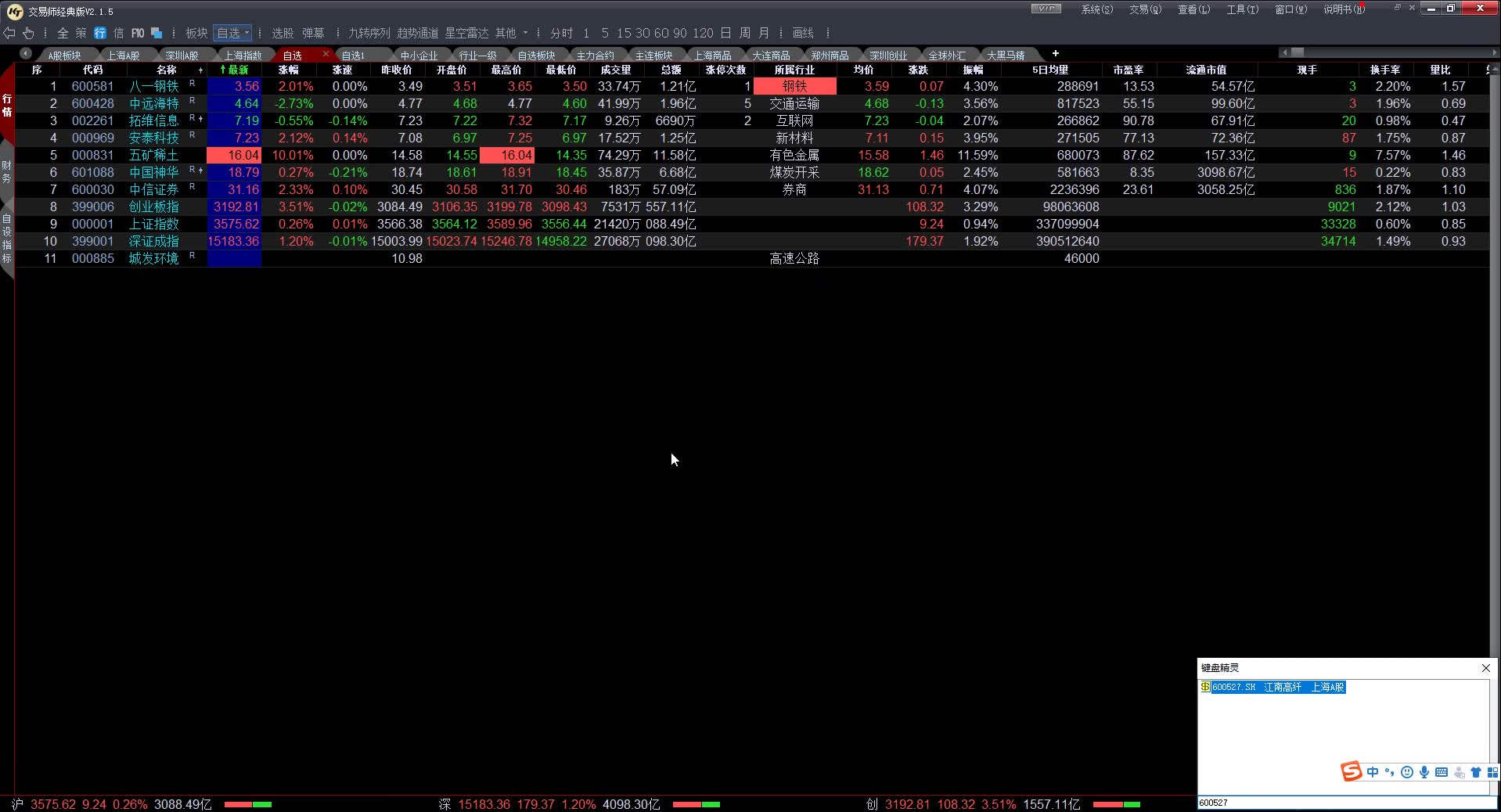Click the highlighted 行 quotes icon
The width and height of the screenshot is (1501, 812).
[x=100, y=33]
